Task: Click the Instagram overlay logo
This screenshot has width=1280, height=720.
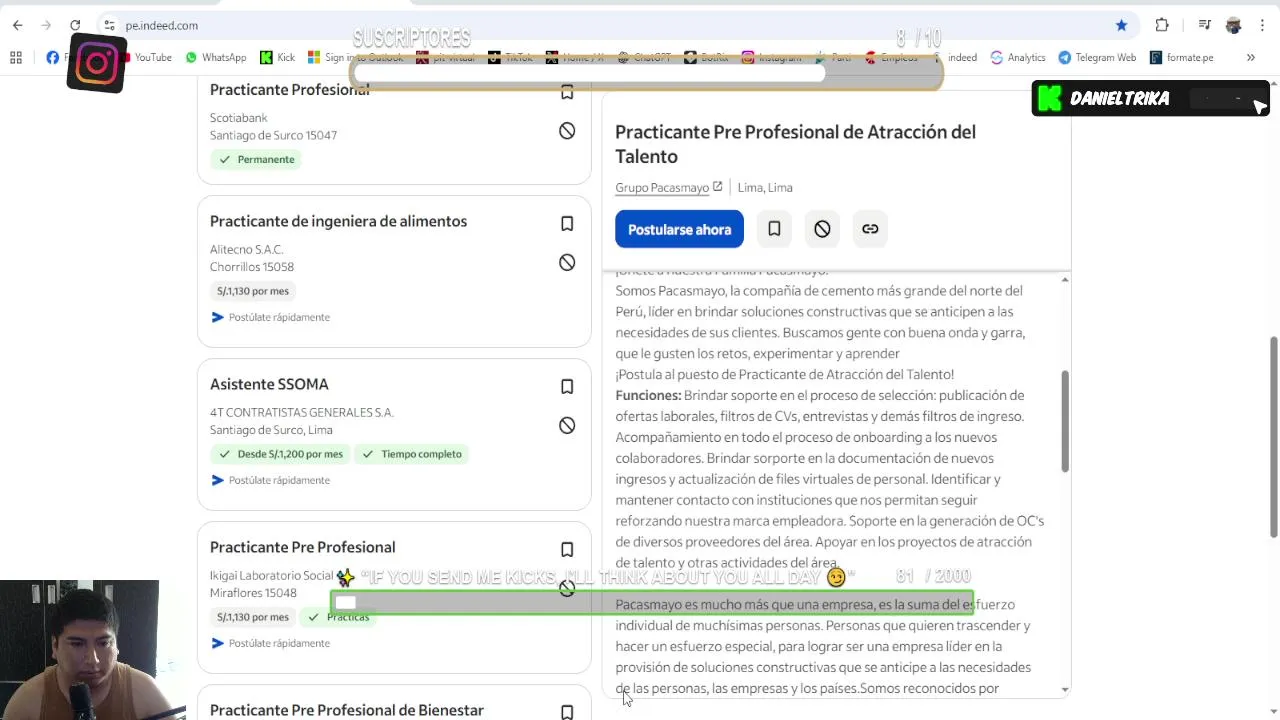Action: tap(97, 64)
